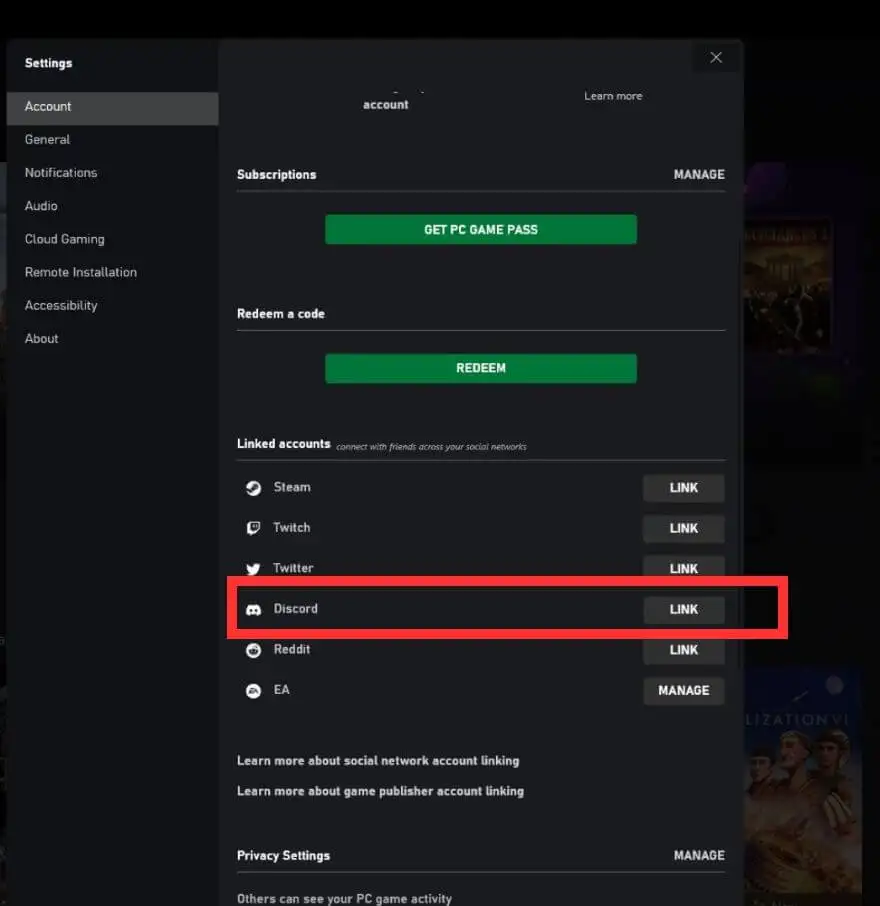
Task: Open the General settings section
Action: (113, 140)
